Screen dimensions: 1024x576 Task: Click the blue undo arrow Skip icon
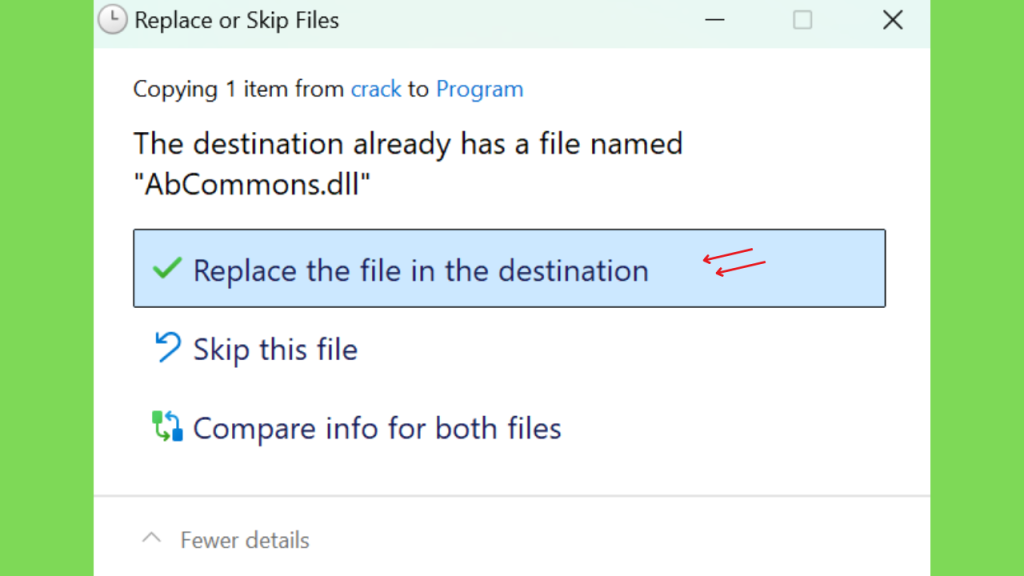[x=167, y=347]
